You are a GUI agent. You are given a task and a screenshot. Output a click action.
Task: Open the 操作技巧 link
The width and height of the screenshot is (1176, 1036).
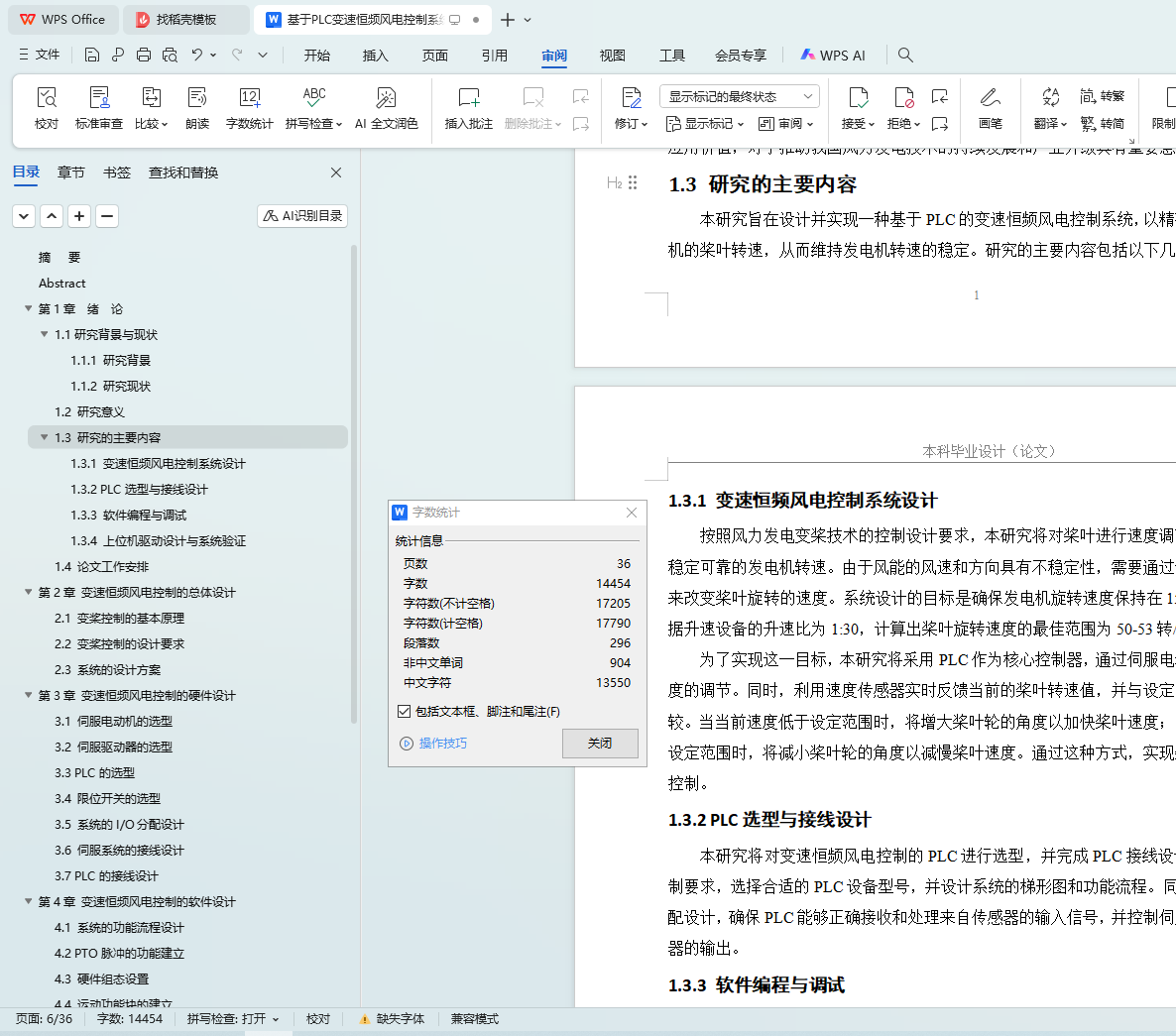coord(442,743)
